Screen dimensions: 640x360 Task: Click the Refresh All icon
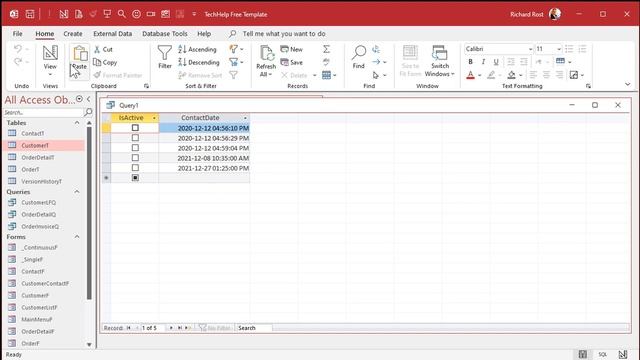(x=267, y=53)
